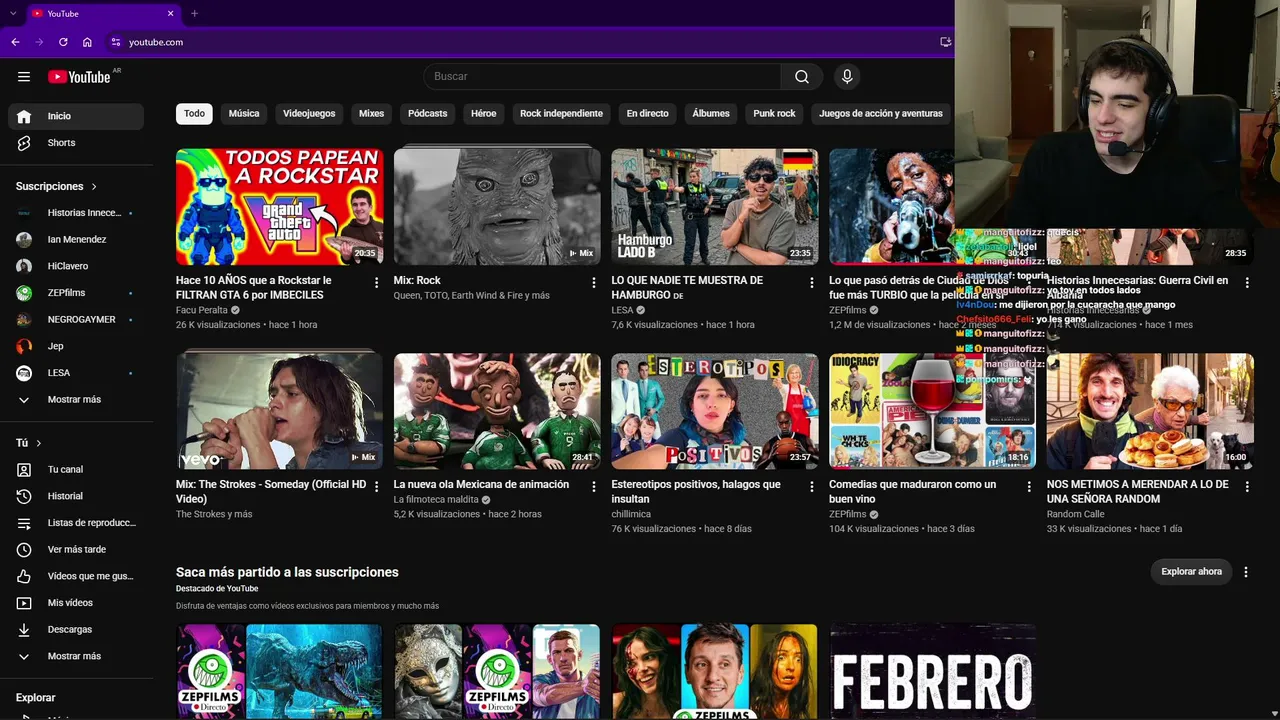Open HiClavero channel avatar
Screen dimensions: 1280x720
(25, 266)
